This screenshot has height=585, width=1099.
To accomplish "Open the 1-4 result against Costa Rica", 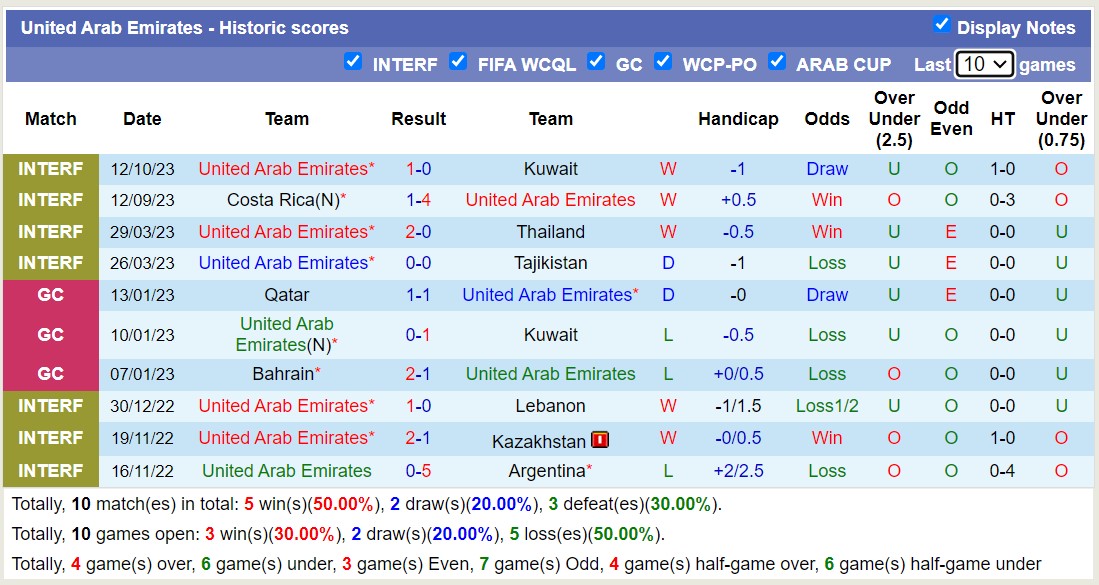I will [418, 200].
